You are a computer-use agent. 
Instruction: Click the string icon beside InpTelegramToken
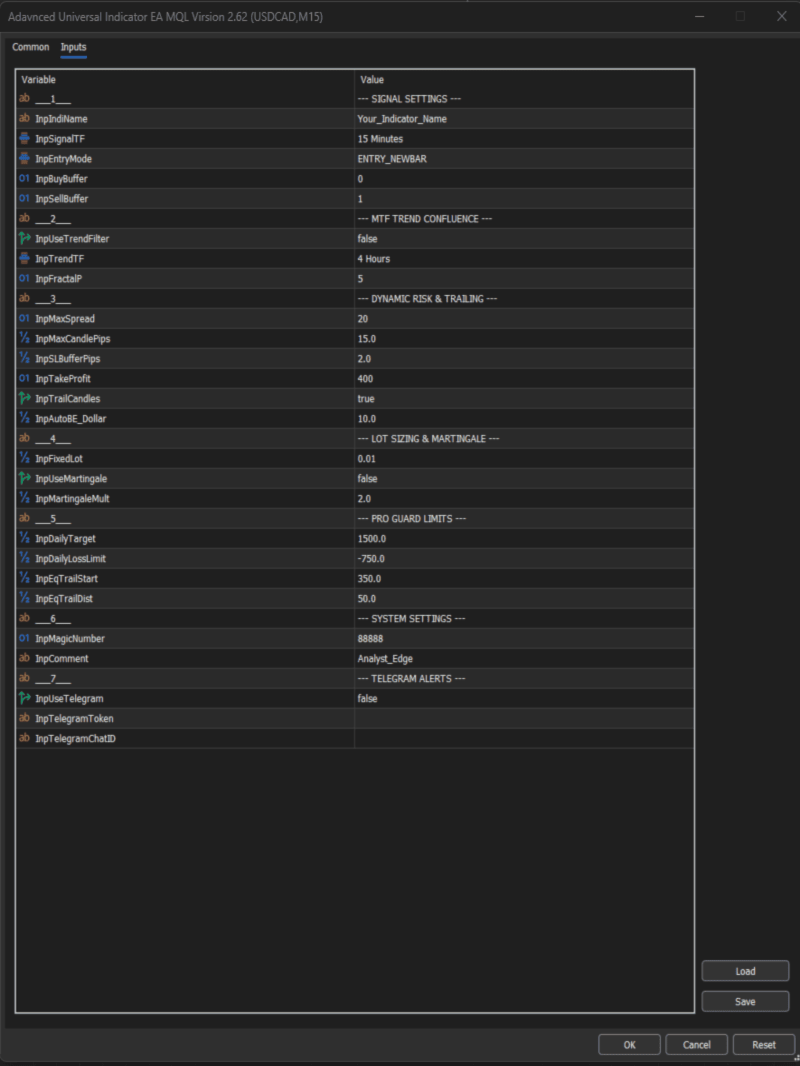(x=24, y=719)
